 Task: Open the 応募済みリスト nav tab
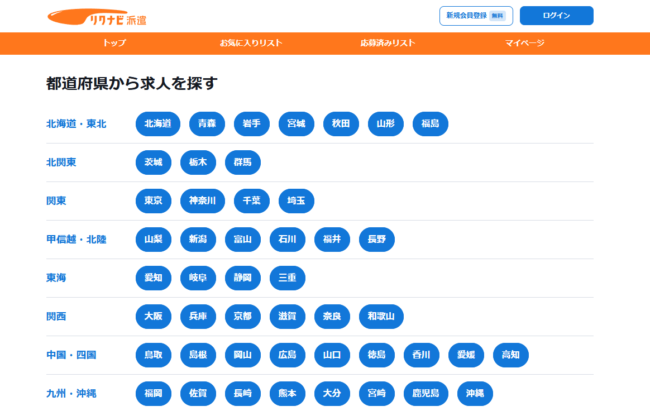[x=388, y=43]
